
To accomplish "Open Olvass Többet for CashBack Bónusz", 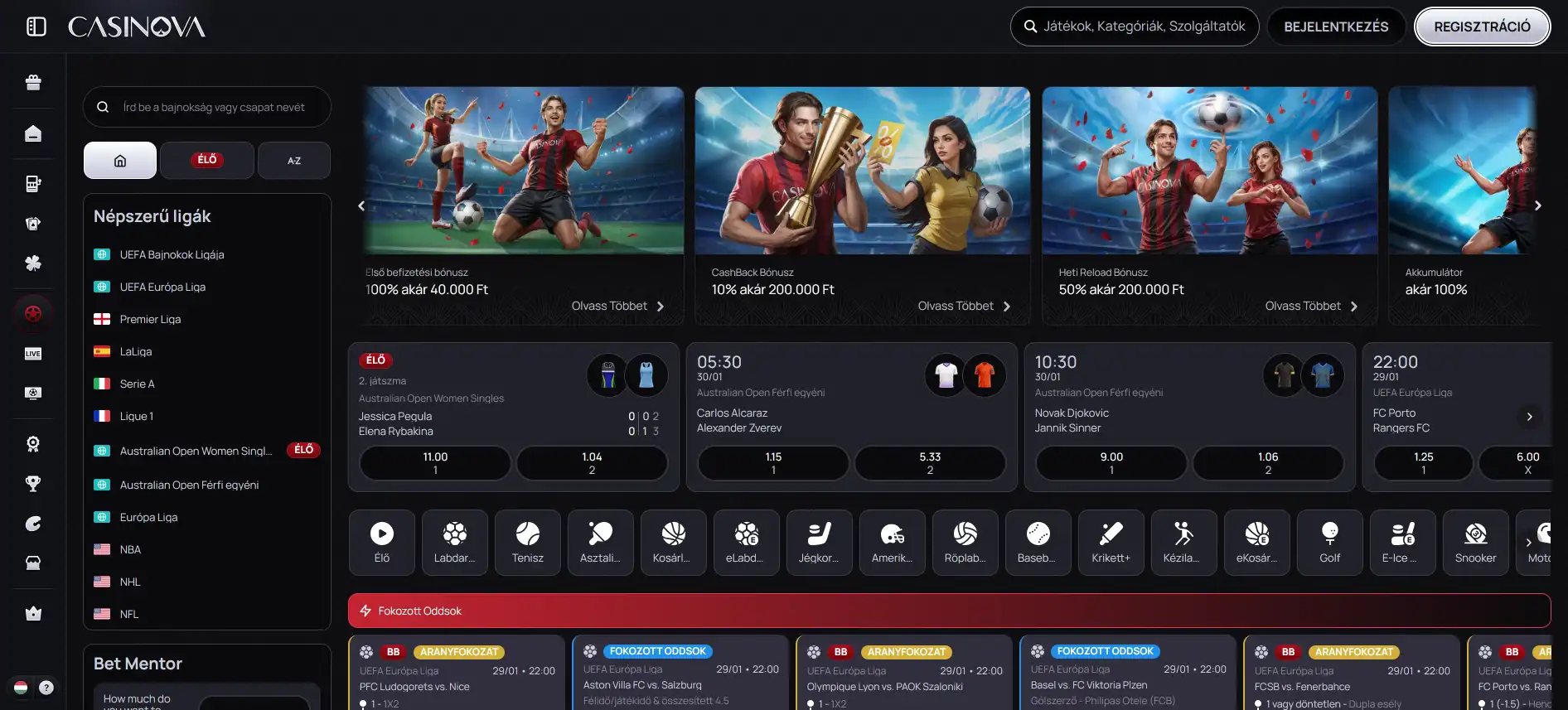I will click(965, 307).
